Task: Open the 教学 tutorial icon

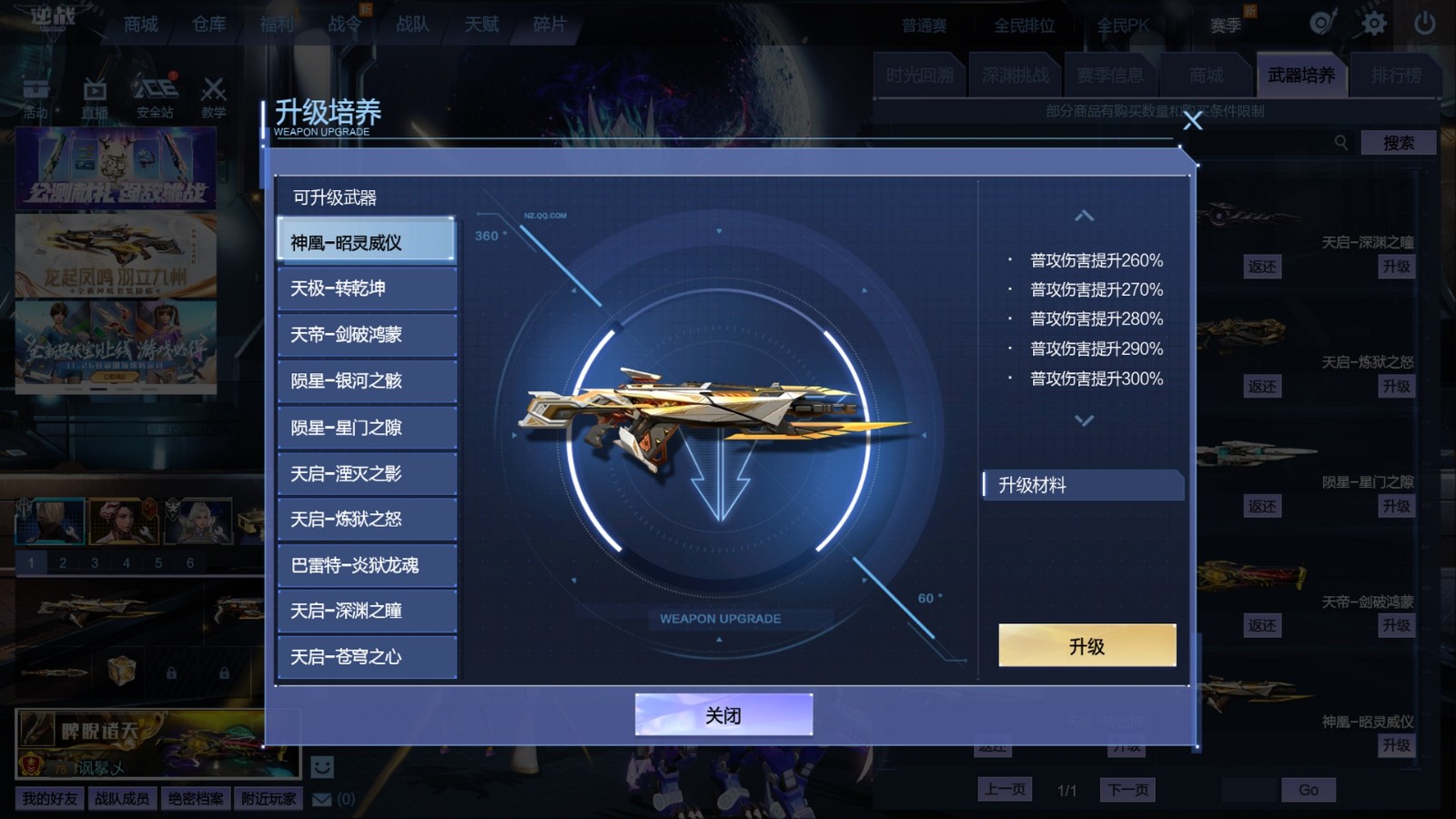Action: 214,97
